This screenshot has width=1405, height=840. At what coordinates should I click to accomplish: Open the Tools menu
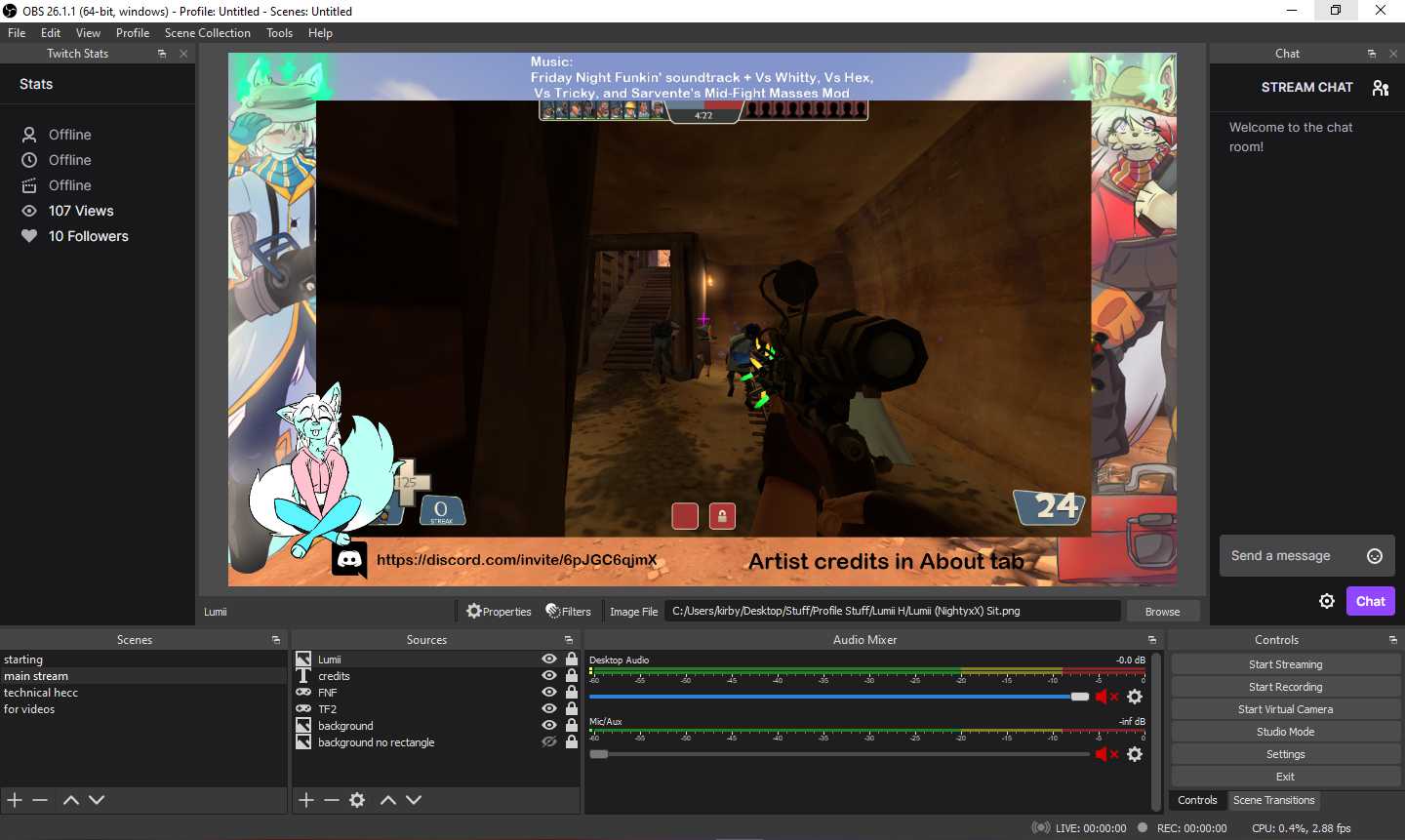pos(279,33)
